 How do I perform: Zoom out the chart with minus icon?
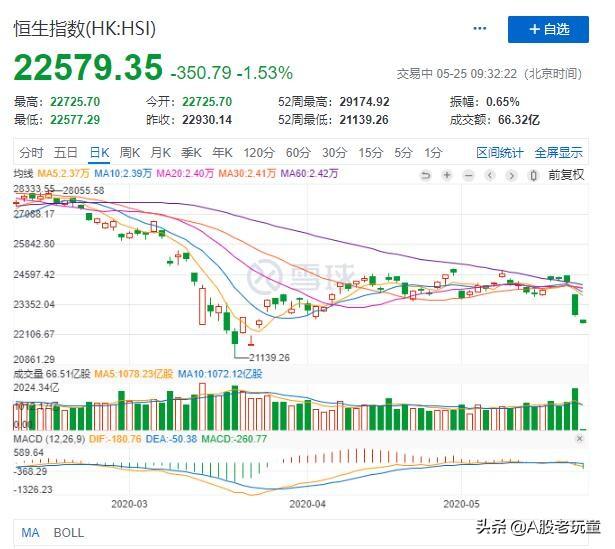click(468, 175)
